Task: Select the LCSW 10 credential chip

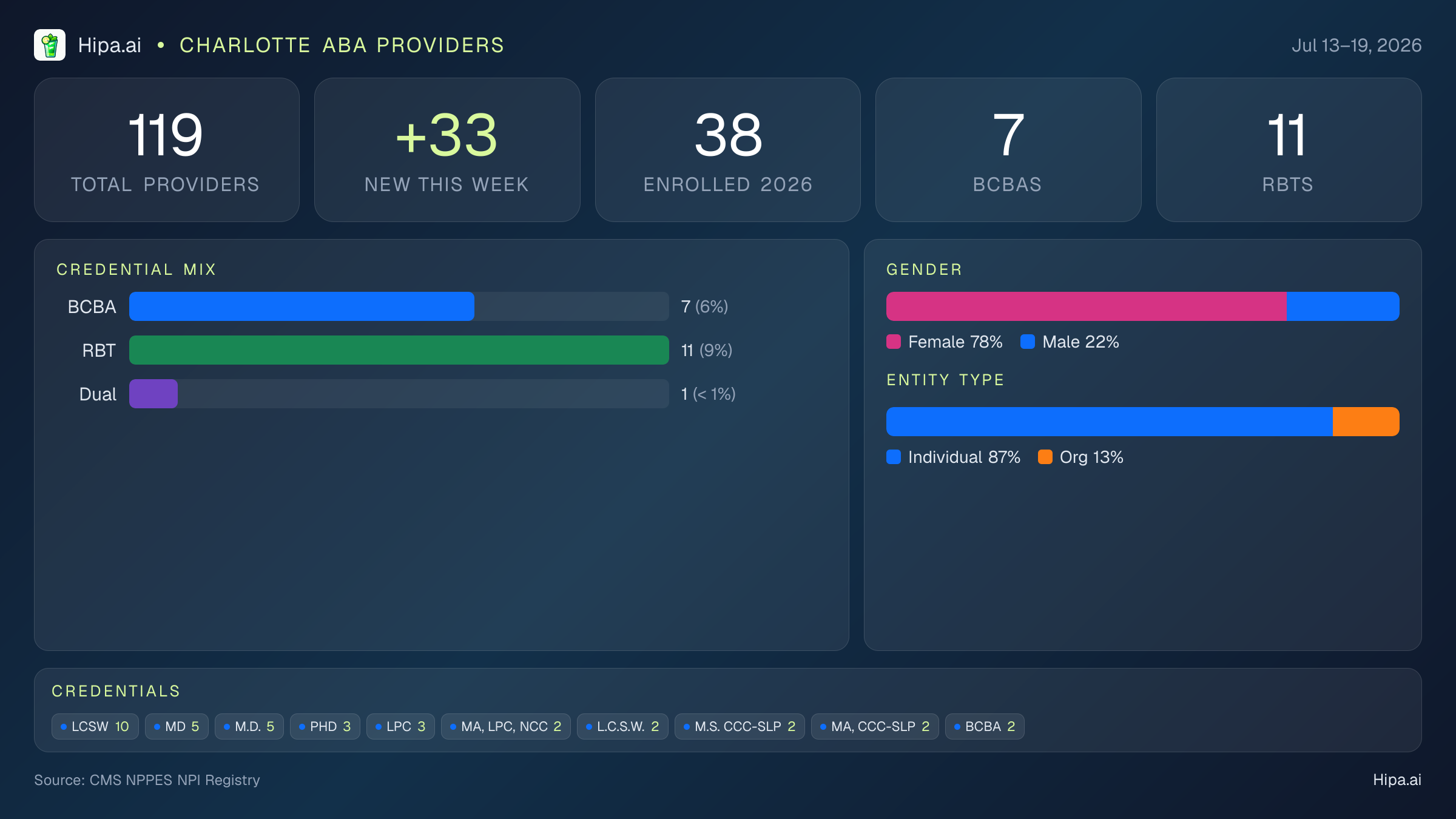Action: point(95,726)
